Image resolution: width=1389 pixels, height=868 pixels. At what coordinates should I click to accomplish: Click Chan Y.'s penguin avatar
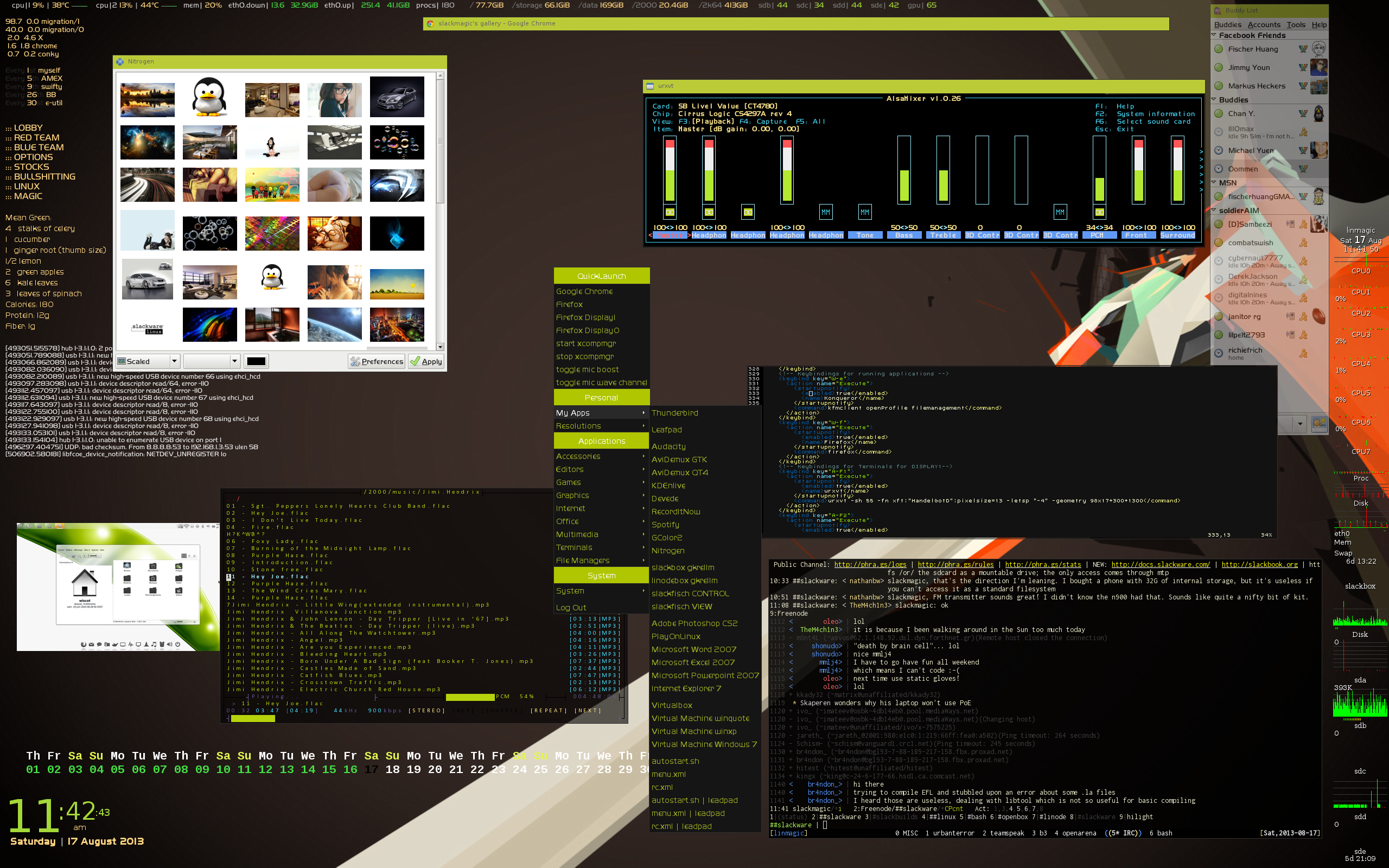tap(1319, 114)
